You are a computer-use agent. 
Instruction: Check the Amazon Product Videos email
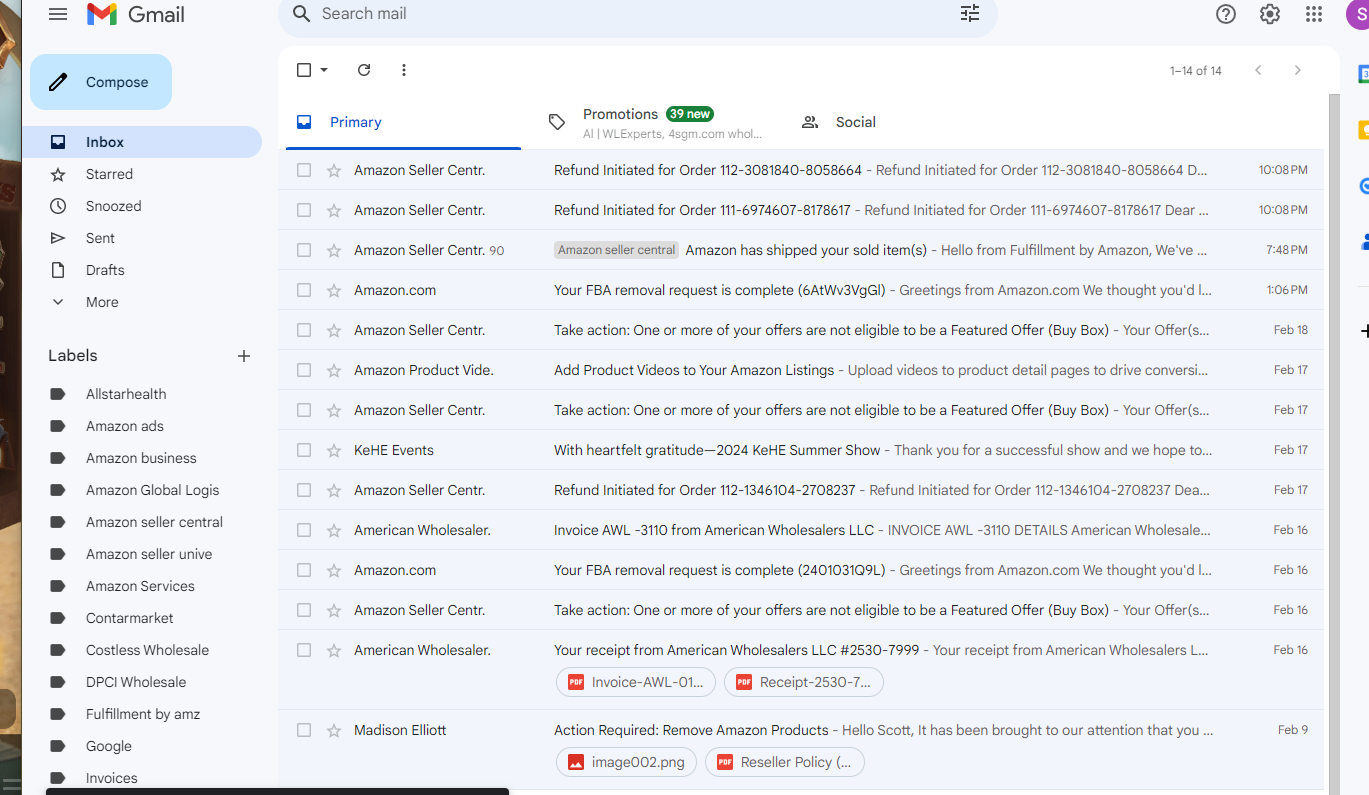pos(304,370)
